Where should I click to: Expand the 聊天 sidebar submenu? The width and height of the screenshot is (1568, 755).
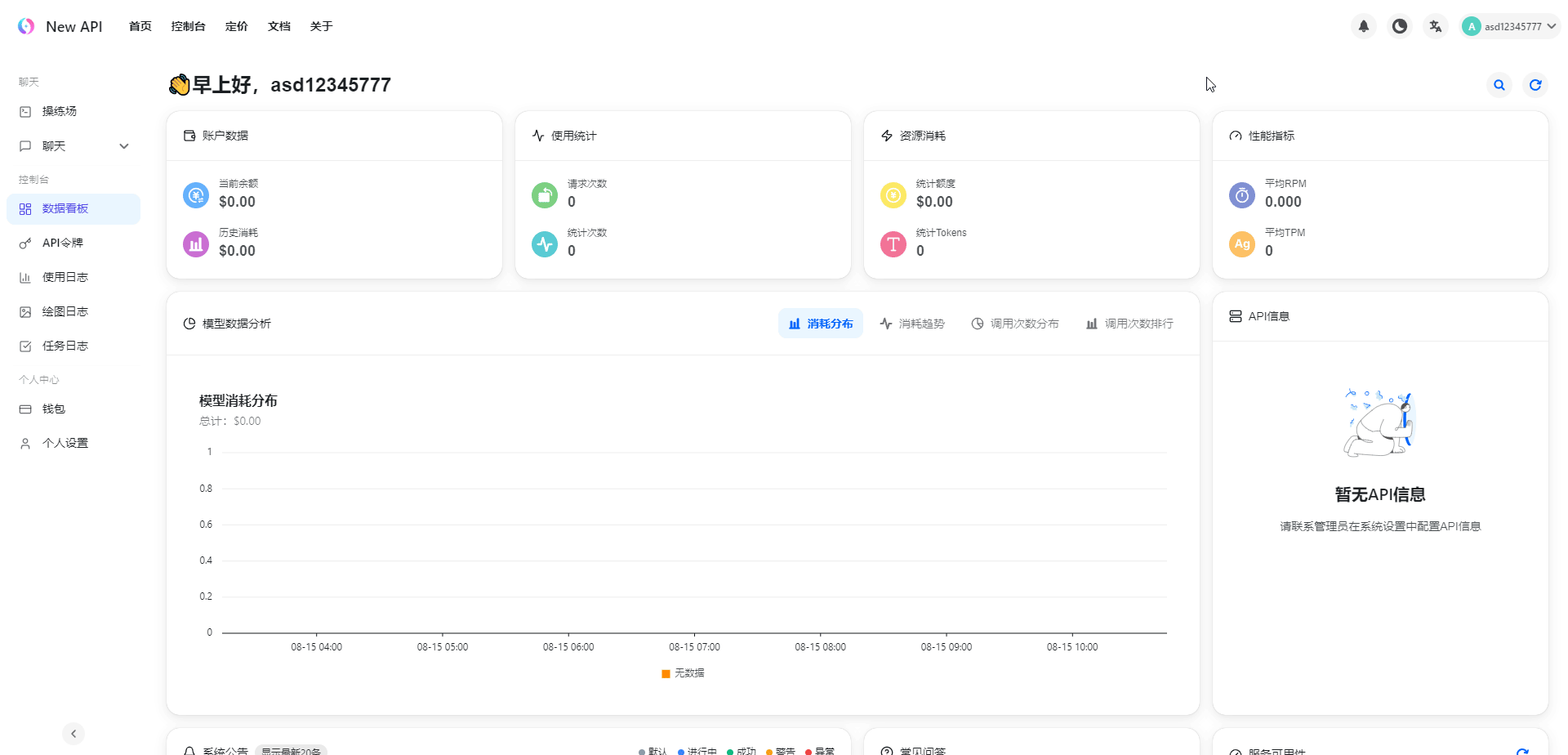pos(124,146)
